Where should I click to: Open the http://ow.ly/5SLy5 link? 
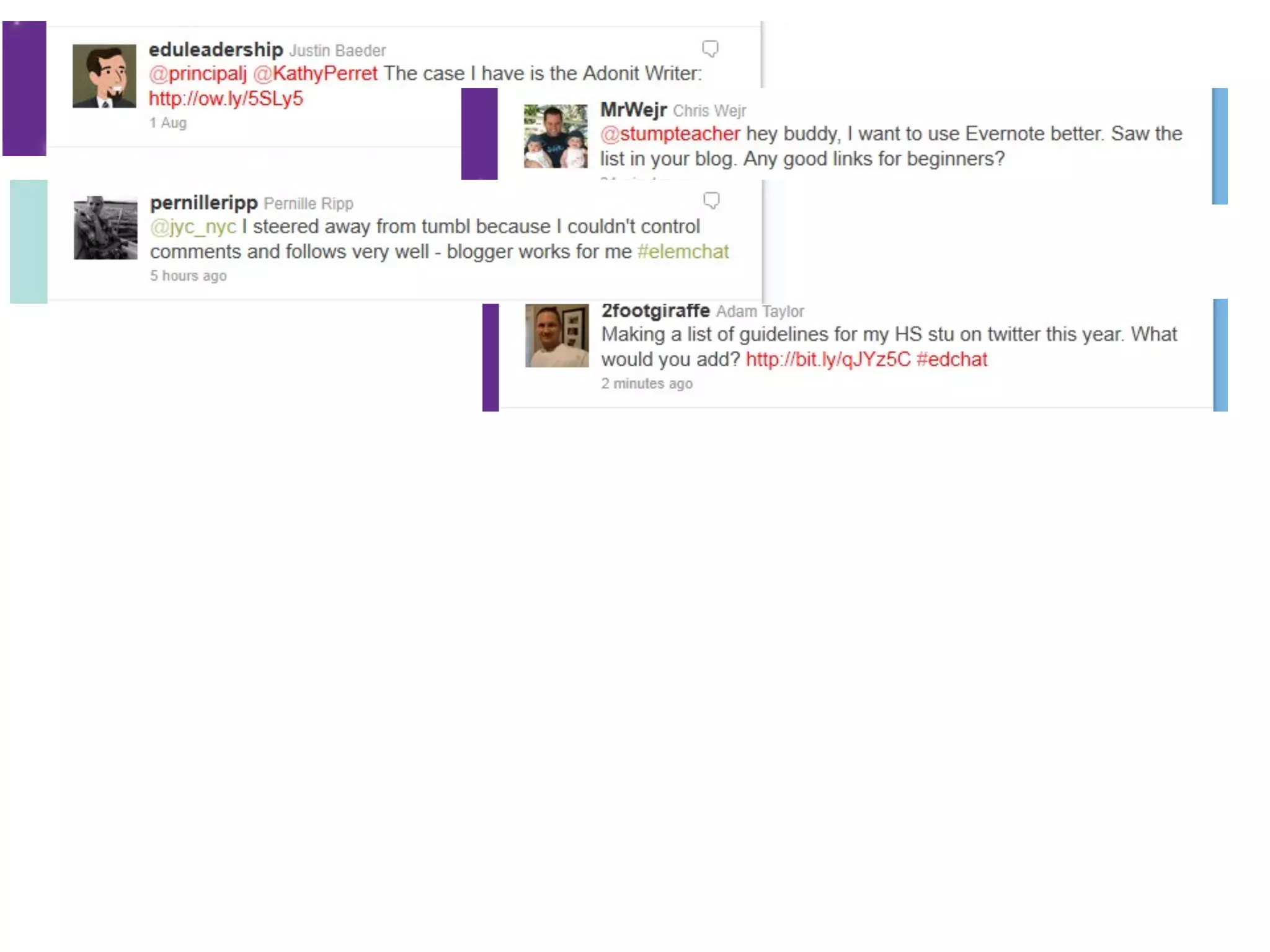226,99
